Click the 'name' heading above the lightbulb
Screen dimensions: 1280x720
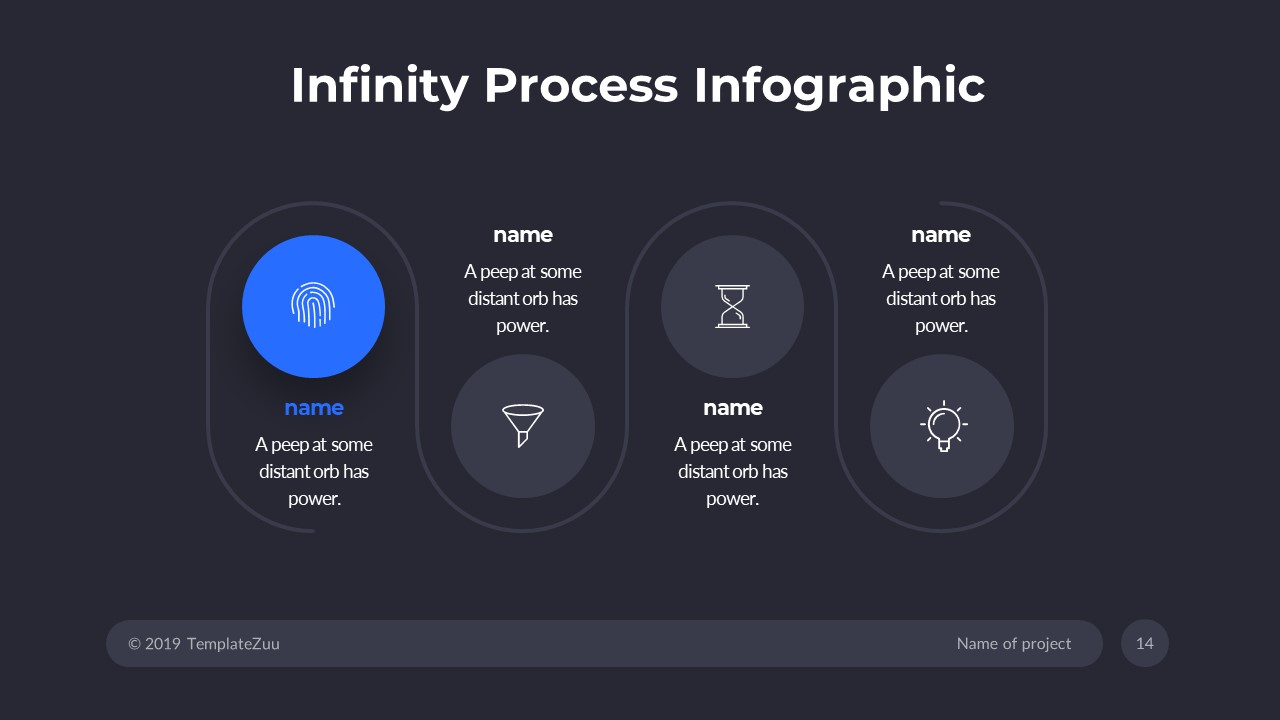[941, 234]
